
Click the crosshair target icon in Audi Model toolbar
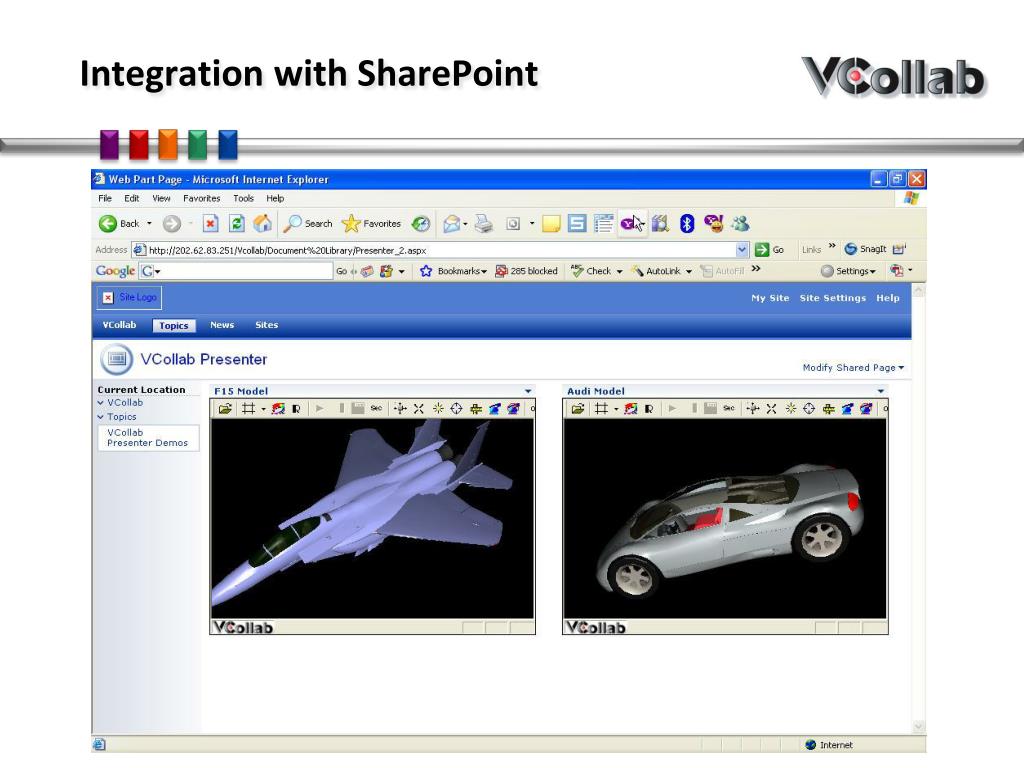click(x=809, y=409)
